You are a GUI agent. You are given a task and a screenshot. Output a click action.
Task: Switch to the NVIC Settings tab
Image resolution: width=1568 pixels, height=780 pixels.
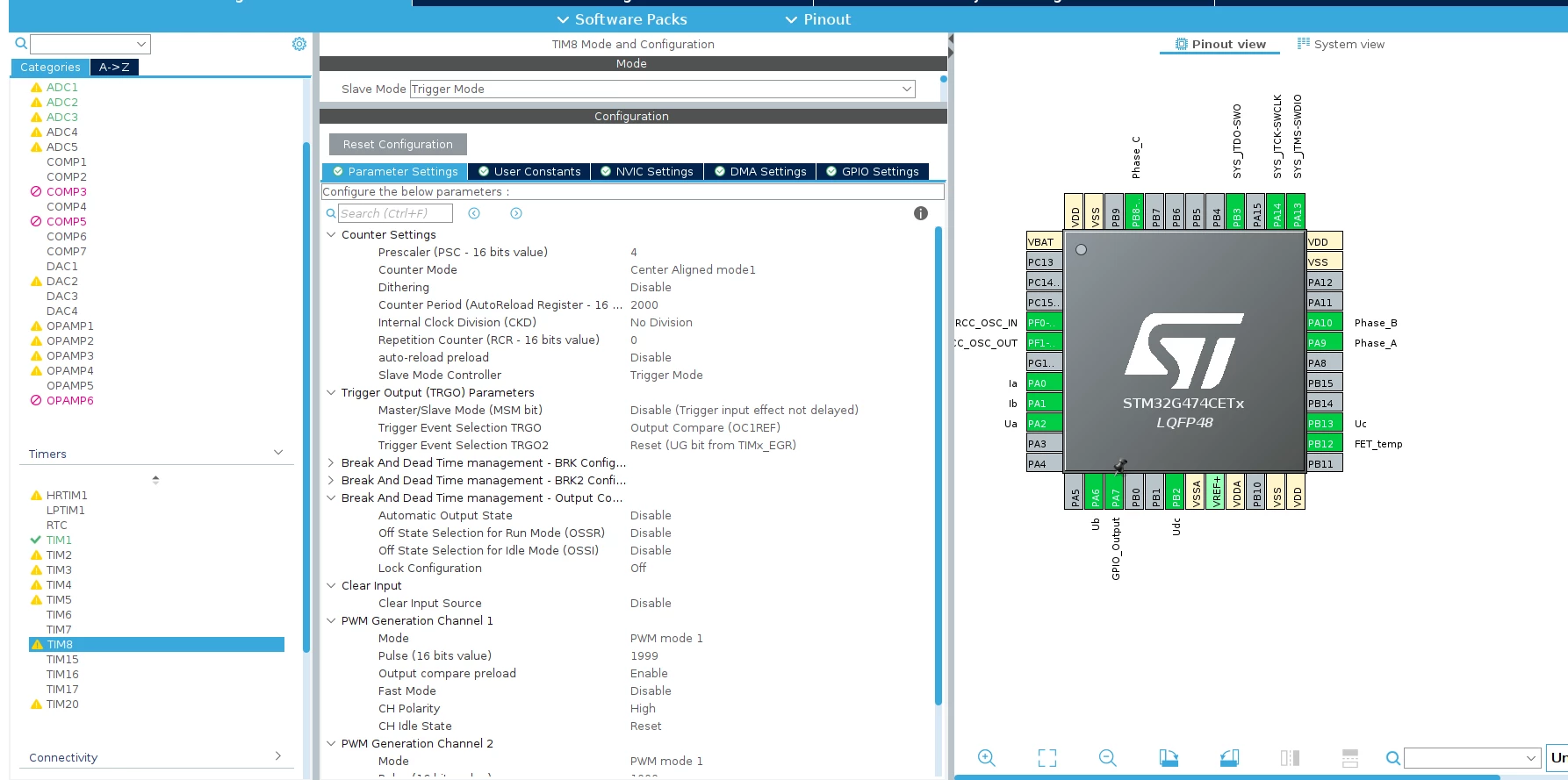pos(646,171)
